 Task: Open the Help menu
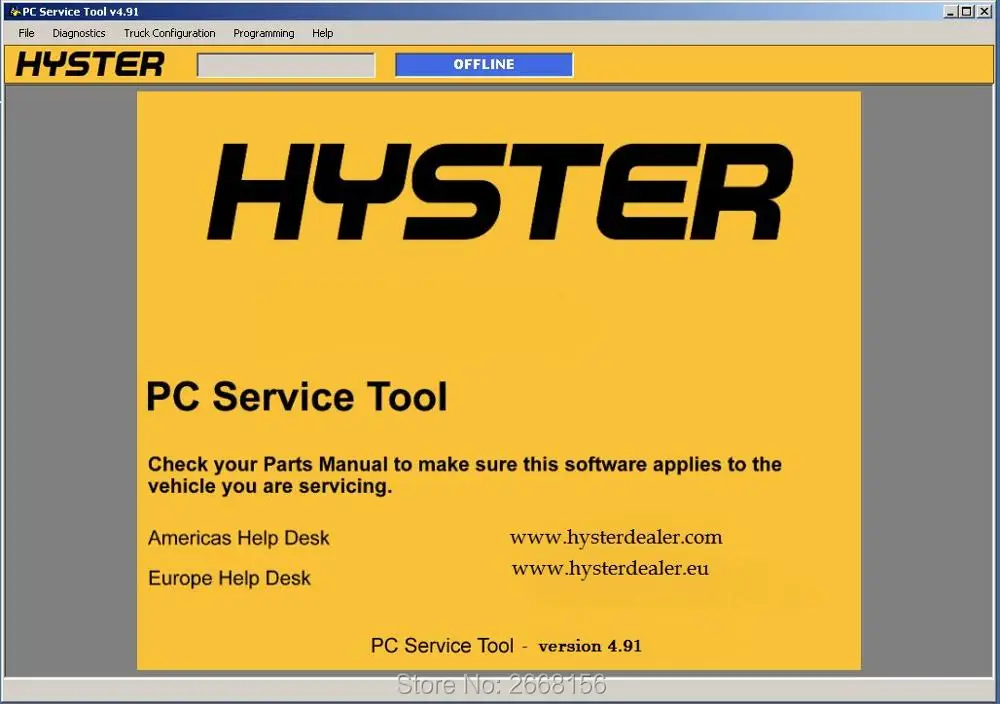[x=323, y=33]
